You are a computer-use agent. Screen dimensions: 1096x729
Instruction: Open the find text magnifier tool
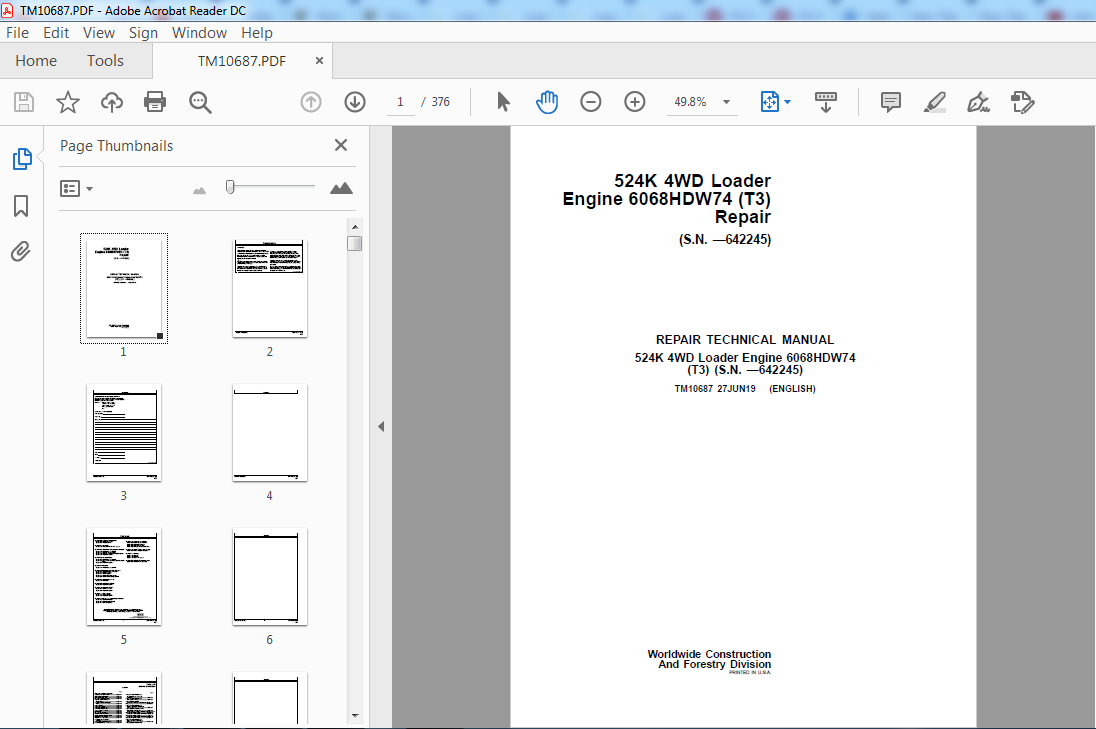pyautogui.click(x=200, y=102)
